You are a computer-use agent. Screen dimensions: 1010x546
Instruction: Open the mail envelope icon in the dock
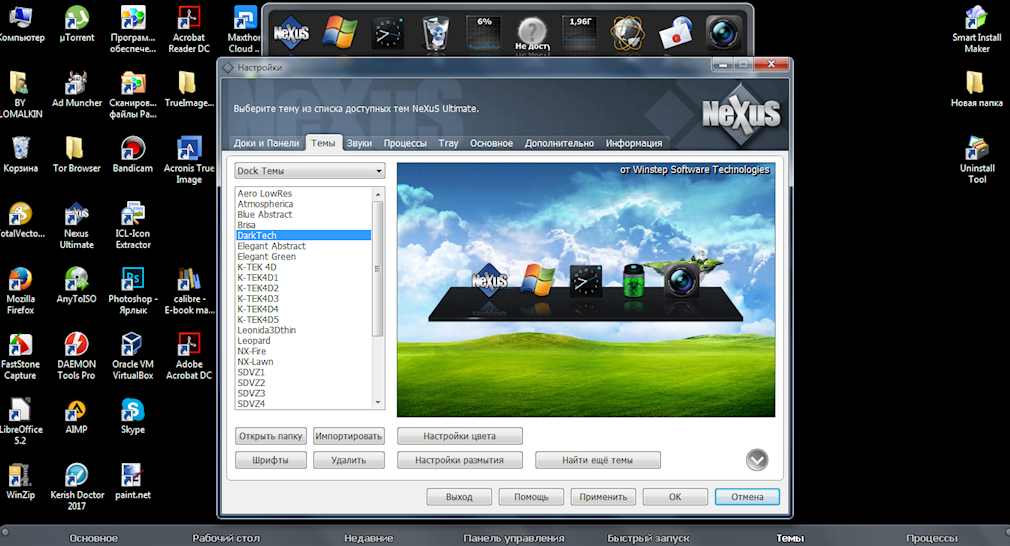click(x=676, y=33)
